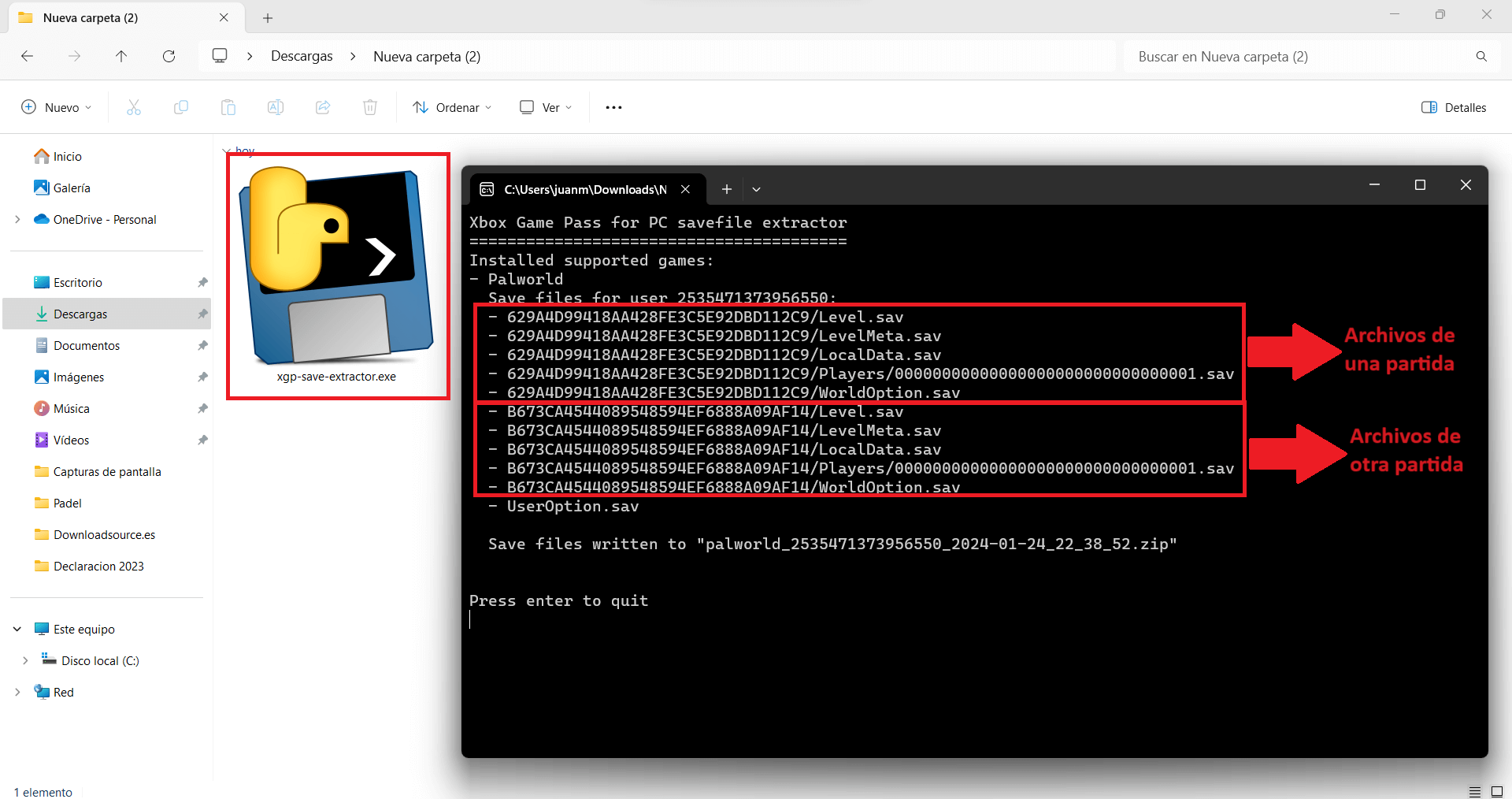Refresh the current folder

click(x=169, y=56)
